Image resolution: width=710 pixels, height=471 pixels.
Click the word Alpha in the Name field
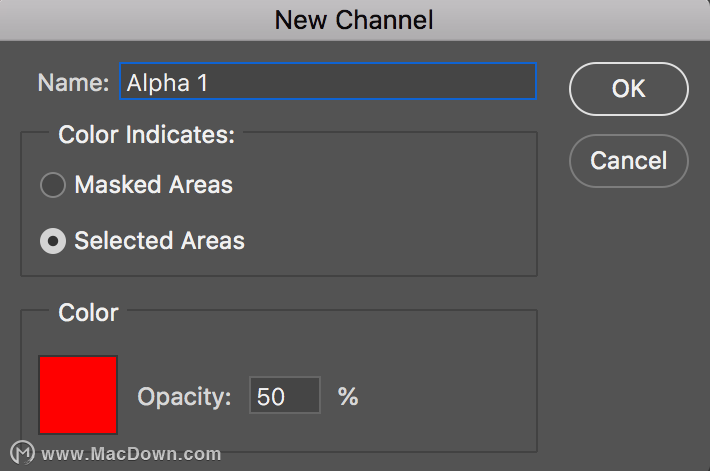click(158, 83)
